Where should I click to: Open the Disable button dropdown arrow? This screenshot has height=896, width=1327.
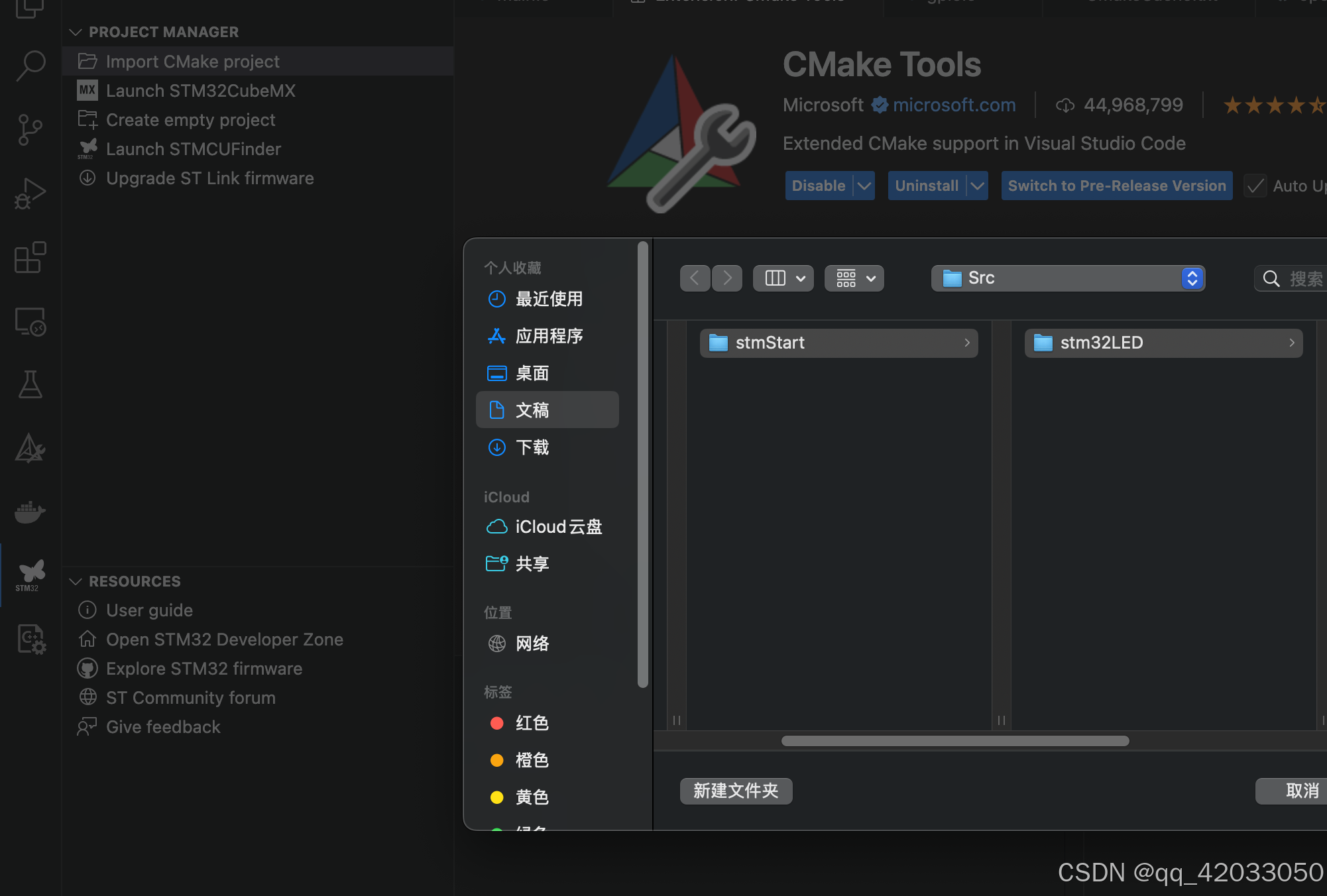pos(864,186)
